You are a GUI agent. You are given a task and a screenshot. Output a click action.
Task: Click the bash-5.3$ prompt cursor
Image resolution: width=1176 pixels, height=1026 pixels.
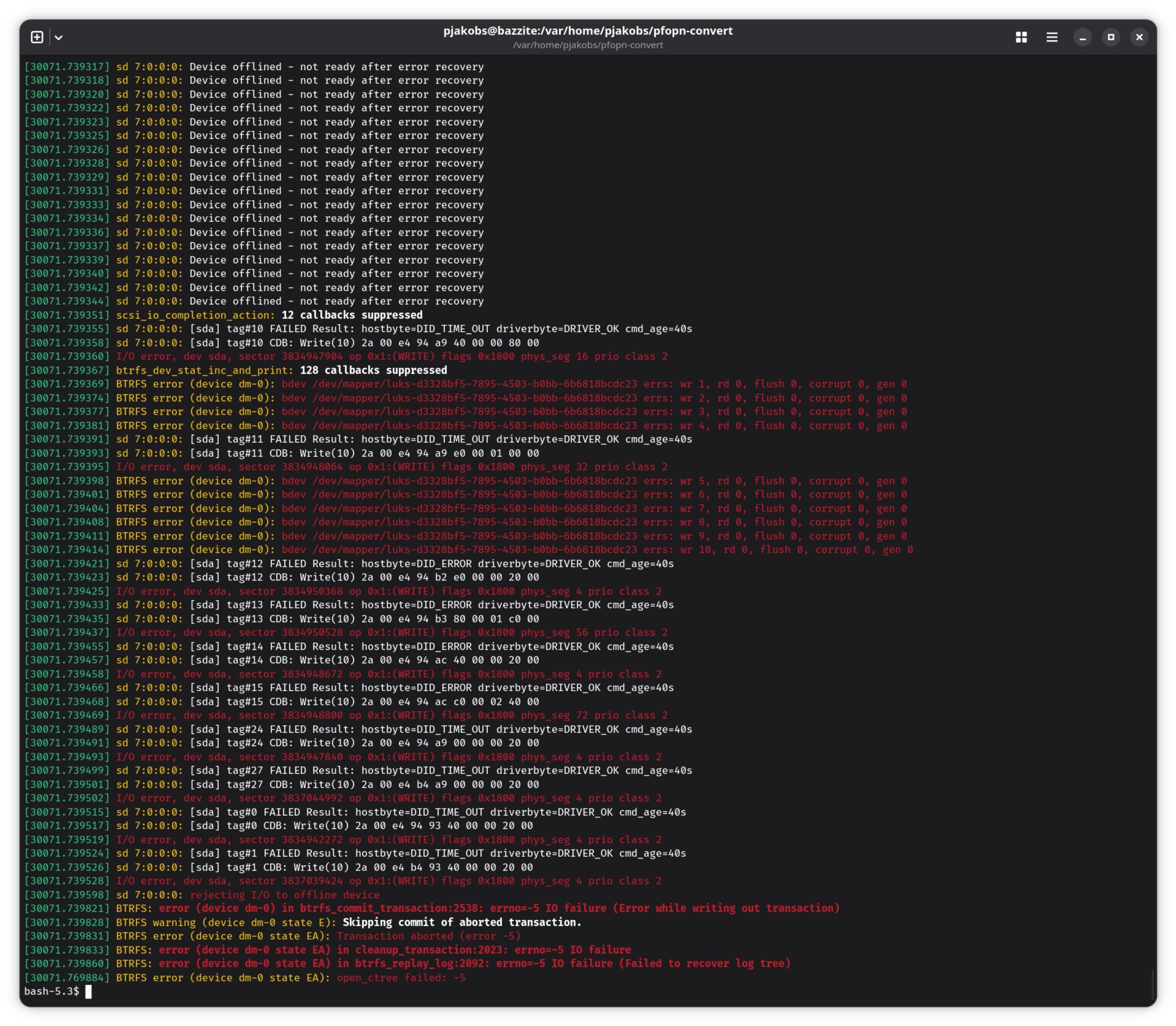click(88, 991)
